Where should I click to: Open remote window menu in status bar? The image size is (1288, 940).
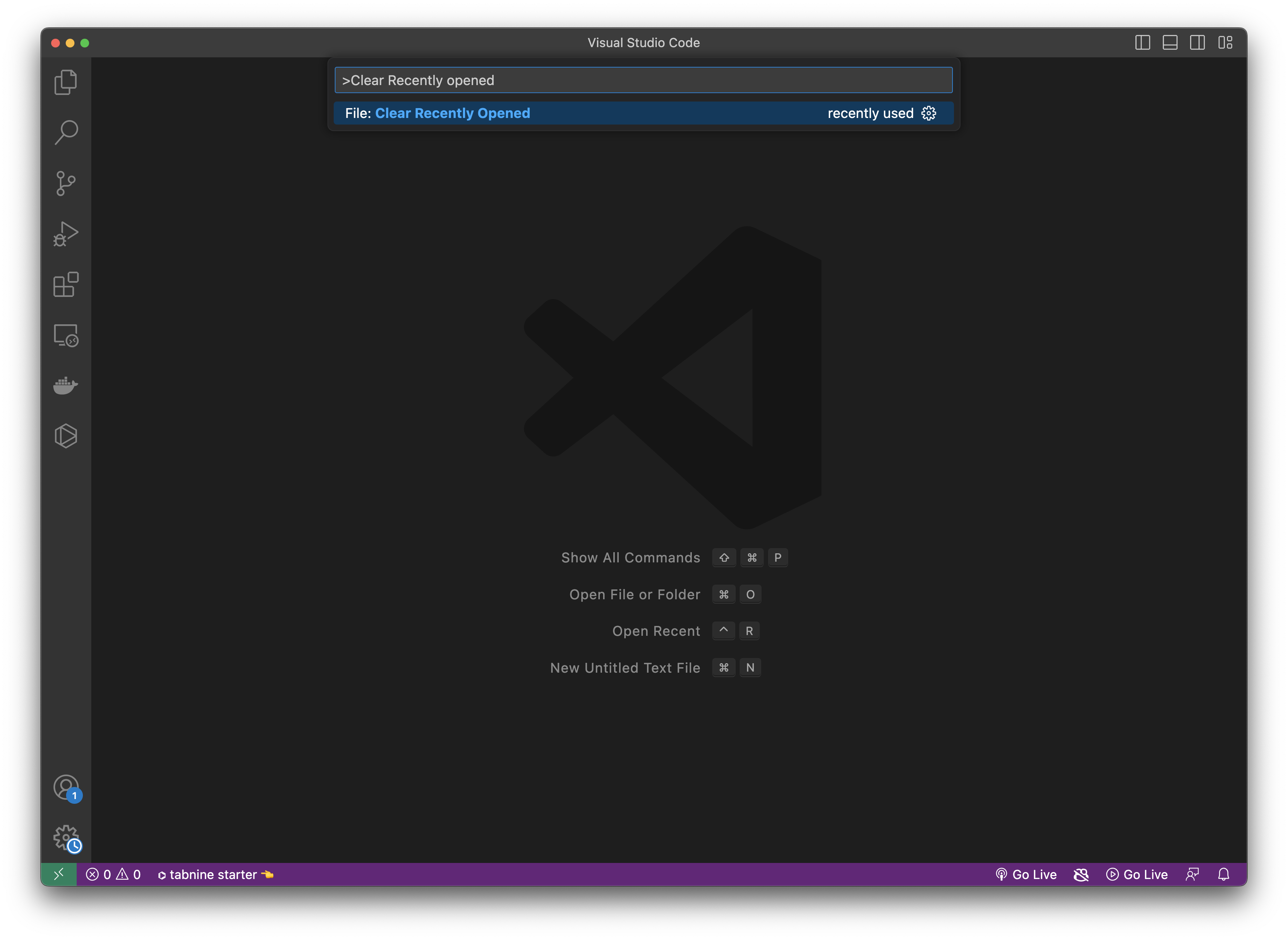[59, 875]
